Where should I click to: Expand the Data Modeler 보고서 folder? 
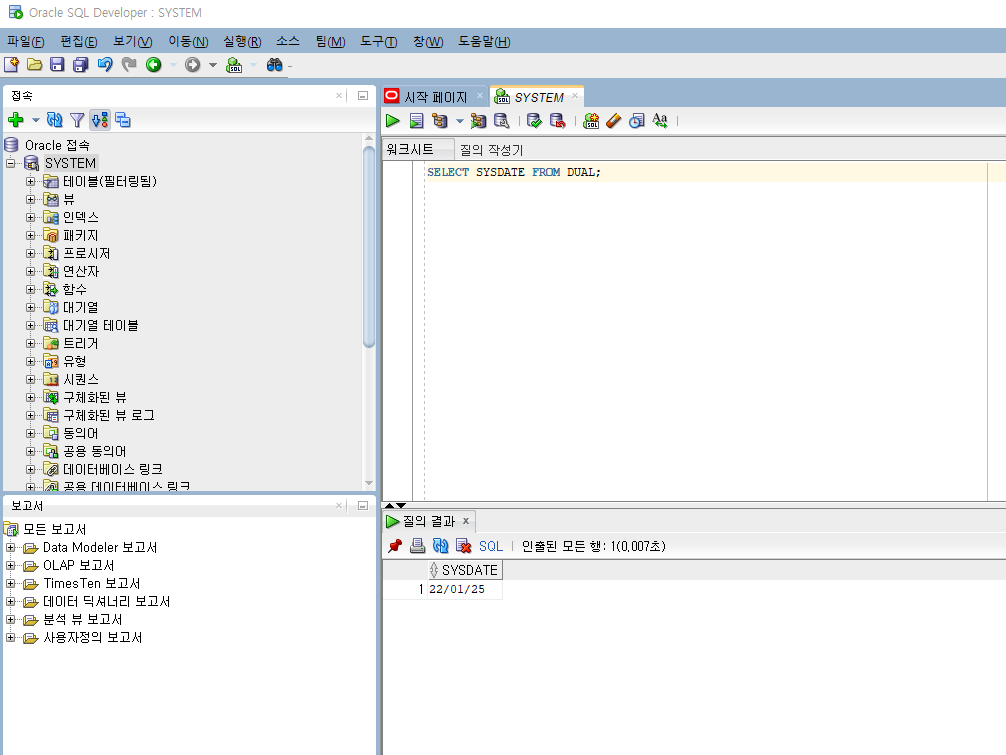[10, 547]
